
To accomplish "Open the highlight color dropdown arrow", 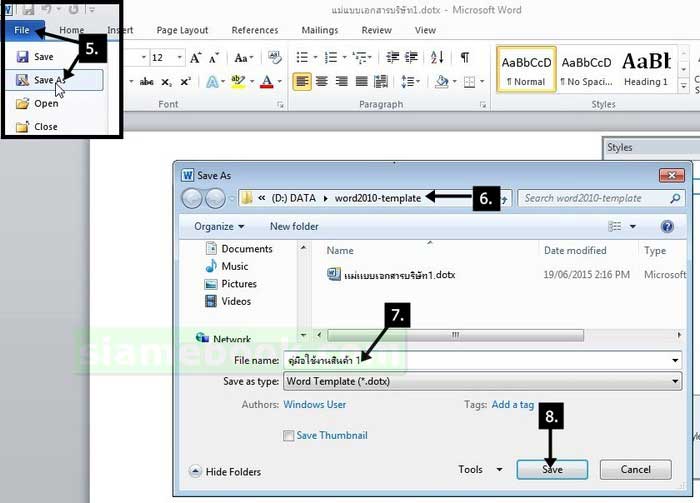I will coord(252,82).
